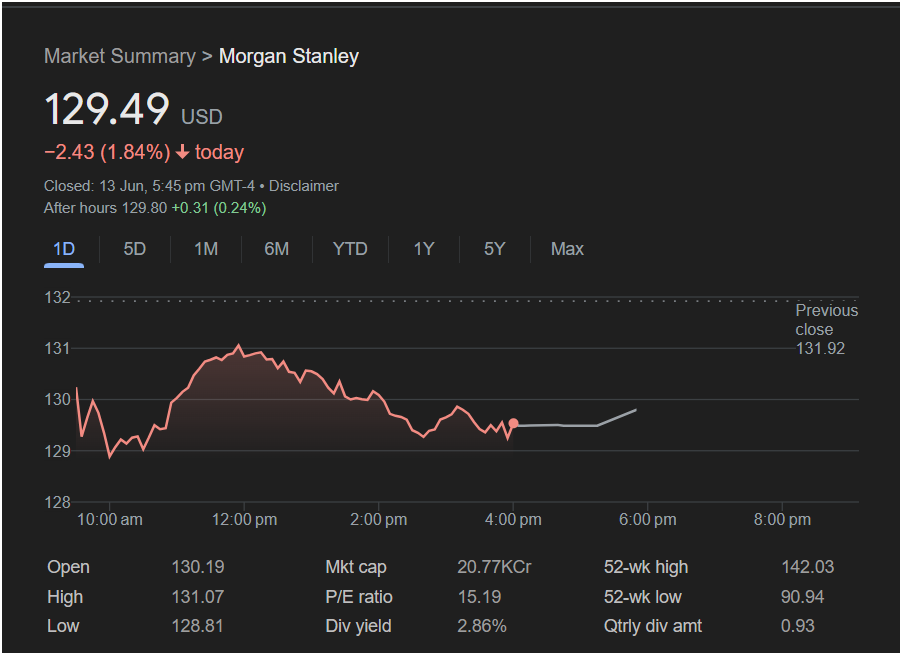The width and height of the screenshot is (902, 655).
Task: Click the 132 y-axis label
Action: point(58,297)
